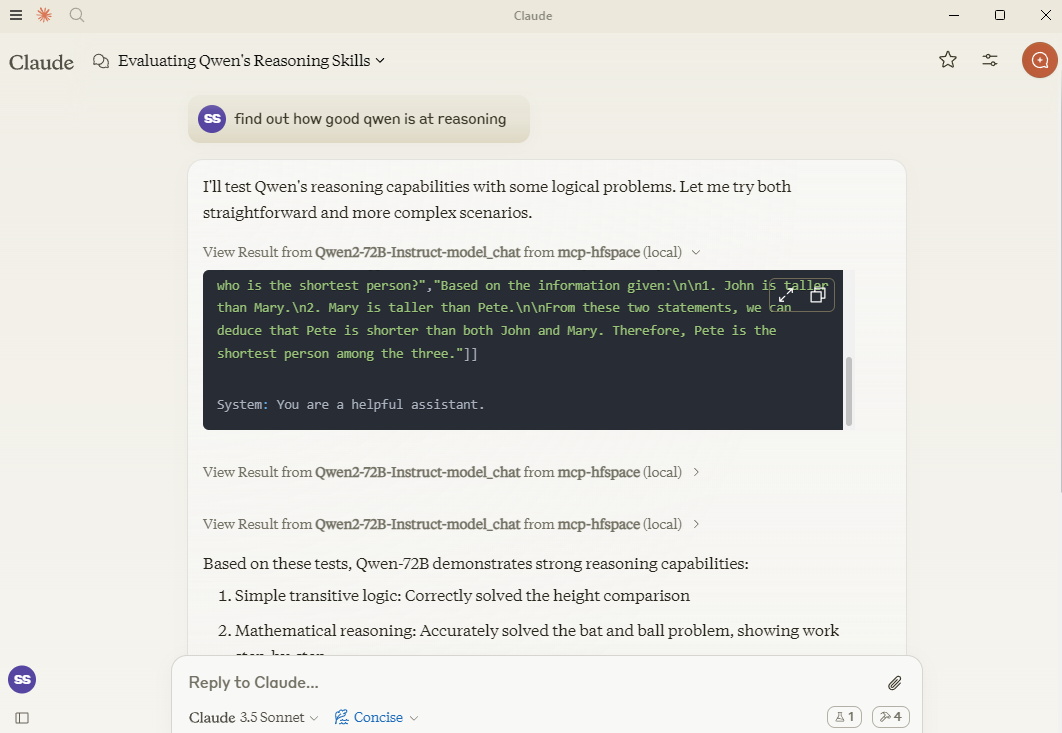This screenshot has height=733, width=1062.
Task: Click the Reply to Claude input field
Action: 400,683
